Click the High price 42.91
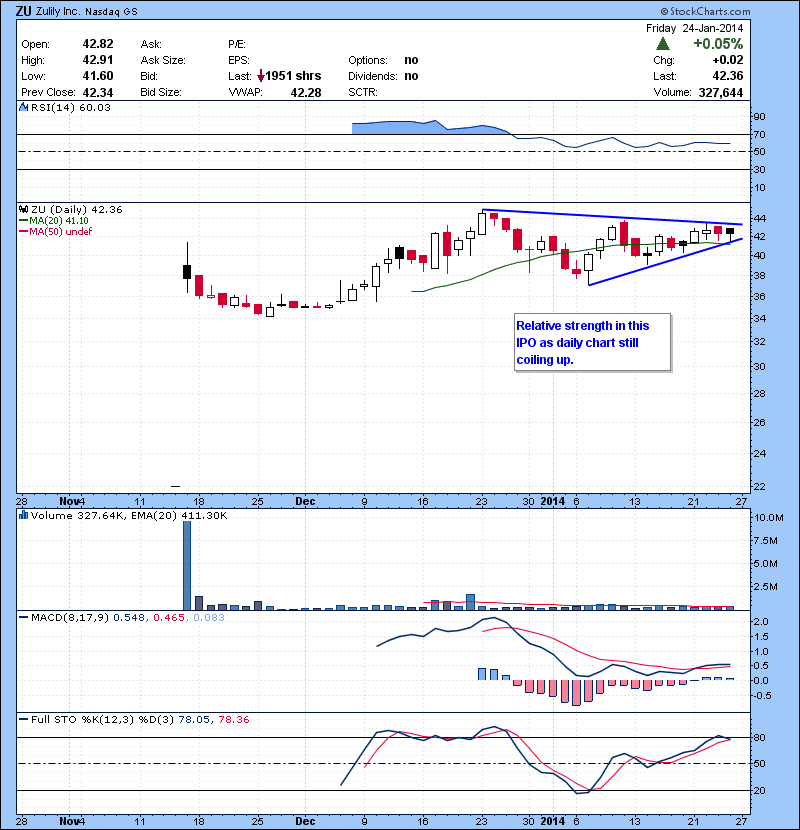The width and height of the screenshot is (800, 830). [98, 60]
